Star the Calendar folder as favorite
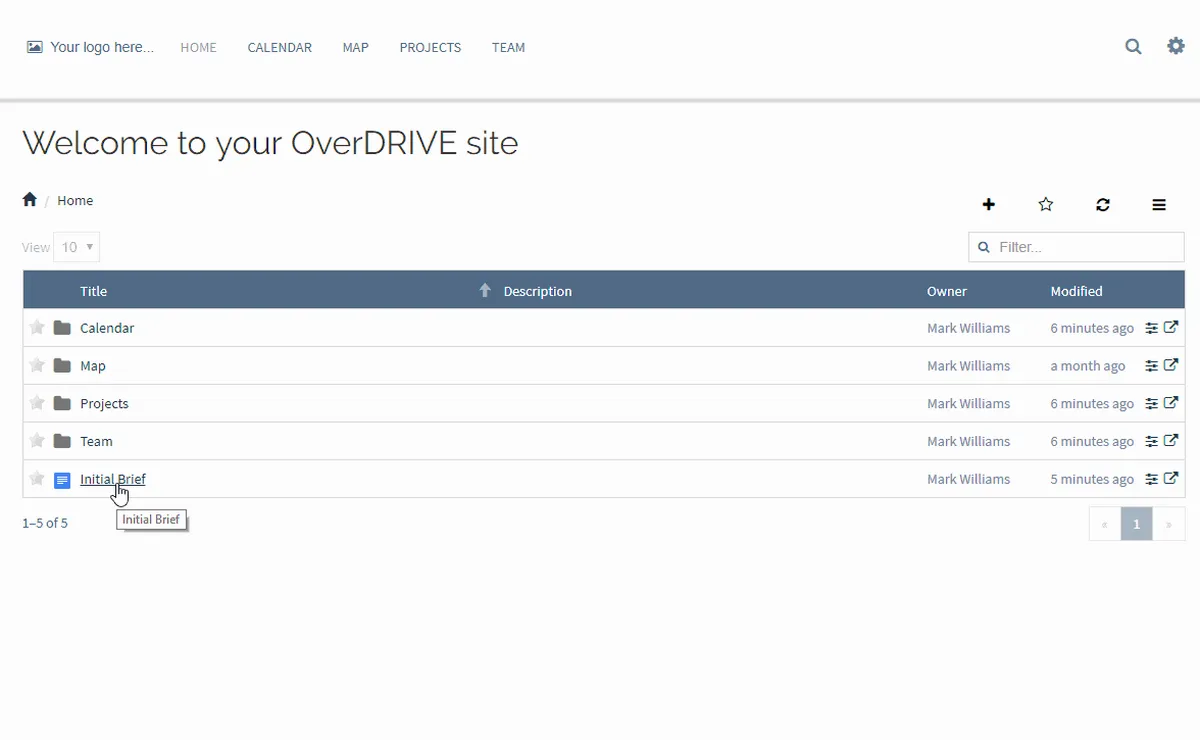 tap(37, 327)
